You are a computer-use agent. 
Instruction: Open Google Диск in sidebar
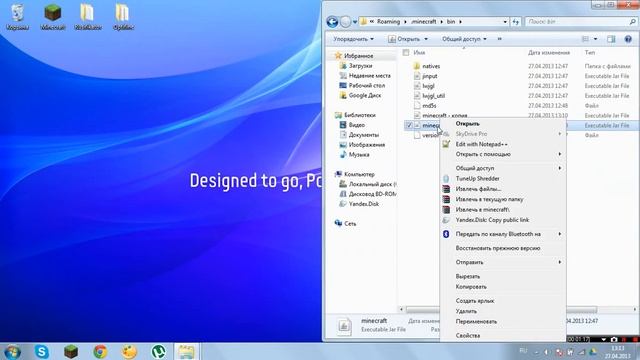[x=364, y=96]
